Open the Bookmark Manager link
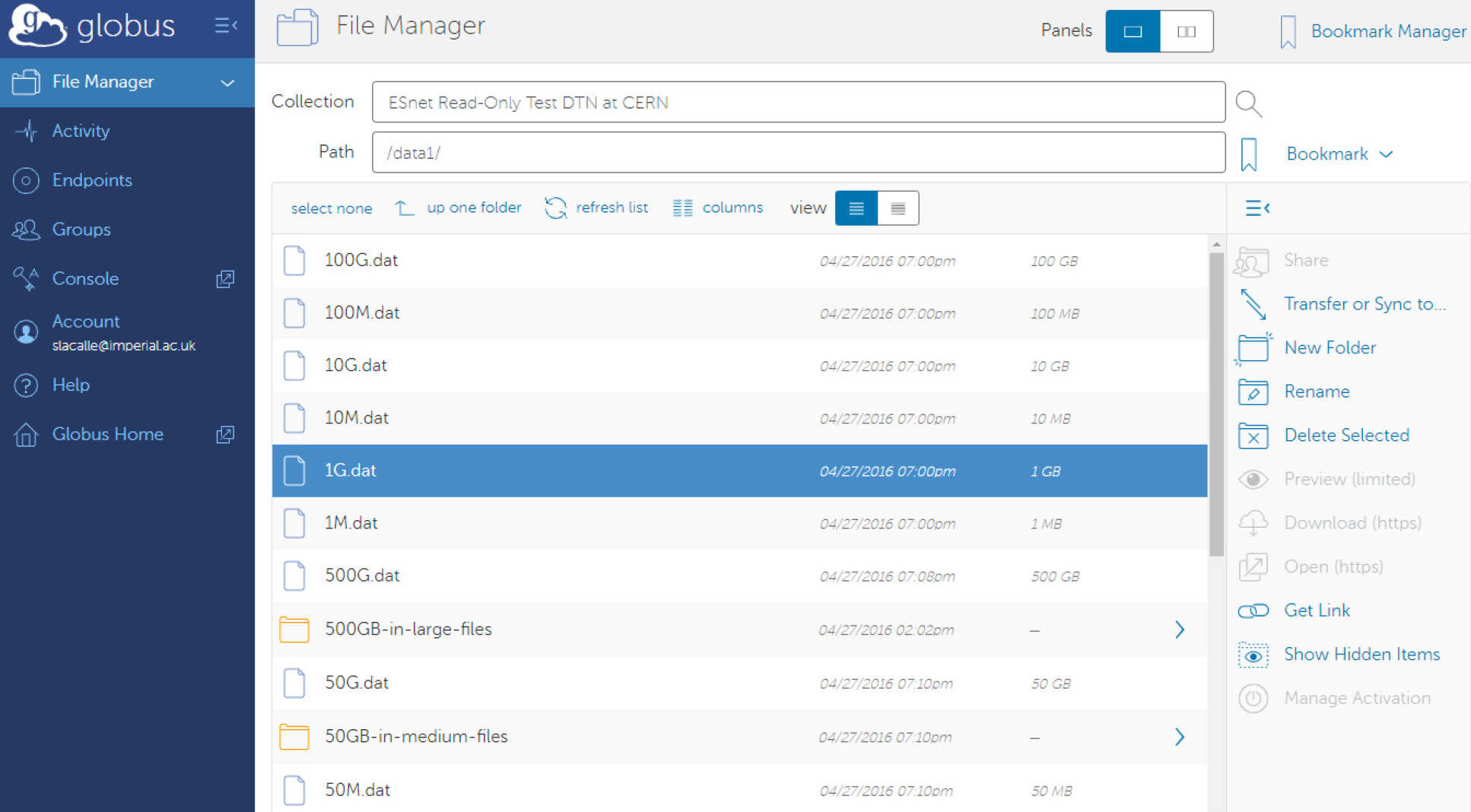1471x812 pixels. click(1387, 31)
